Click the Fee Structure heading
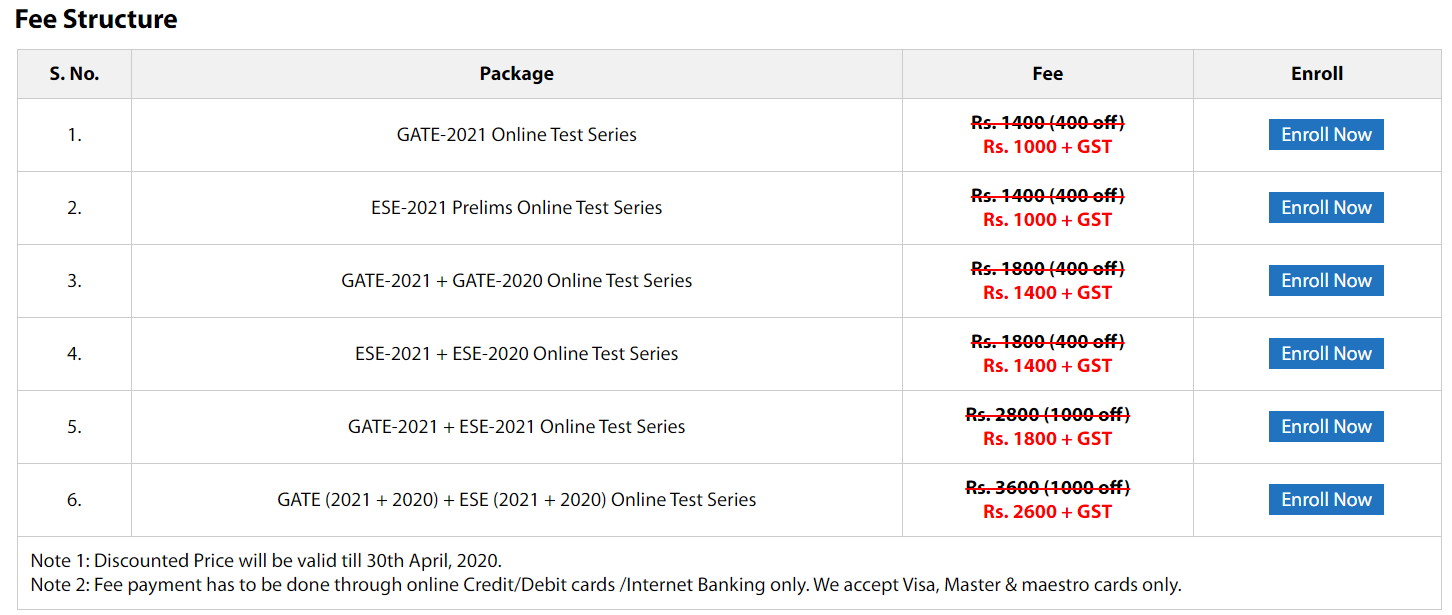 pyautogui.click(x=96, y=19)
